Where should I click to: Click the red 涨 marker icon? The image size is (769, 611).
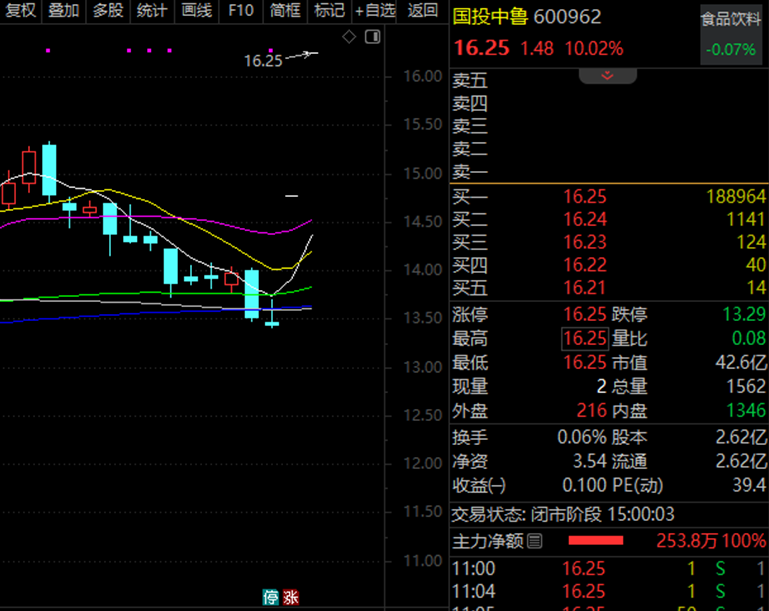point(291,597)
